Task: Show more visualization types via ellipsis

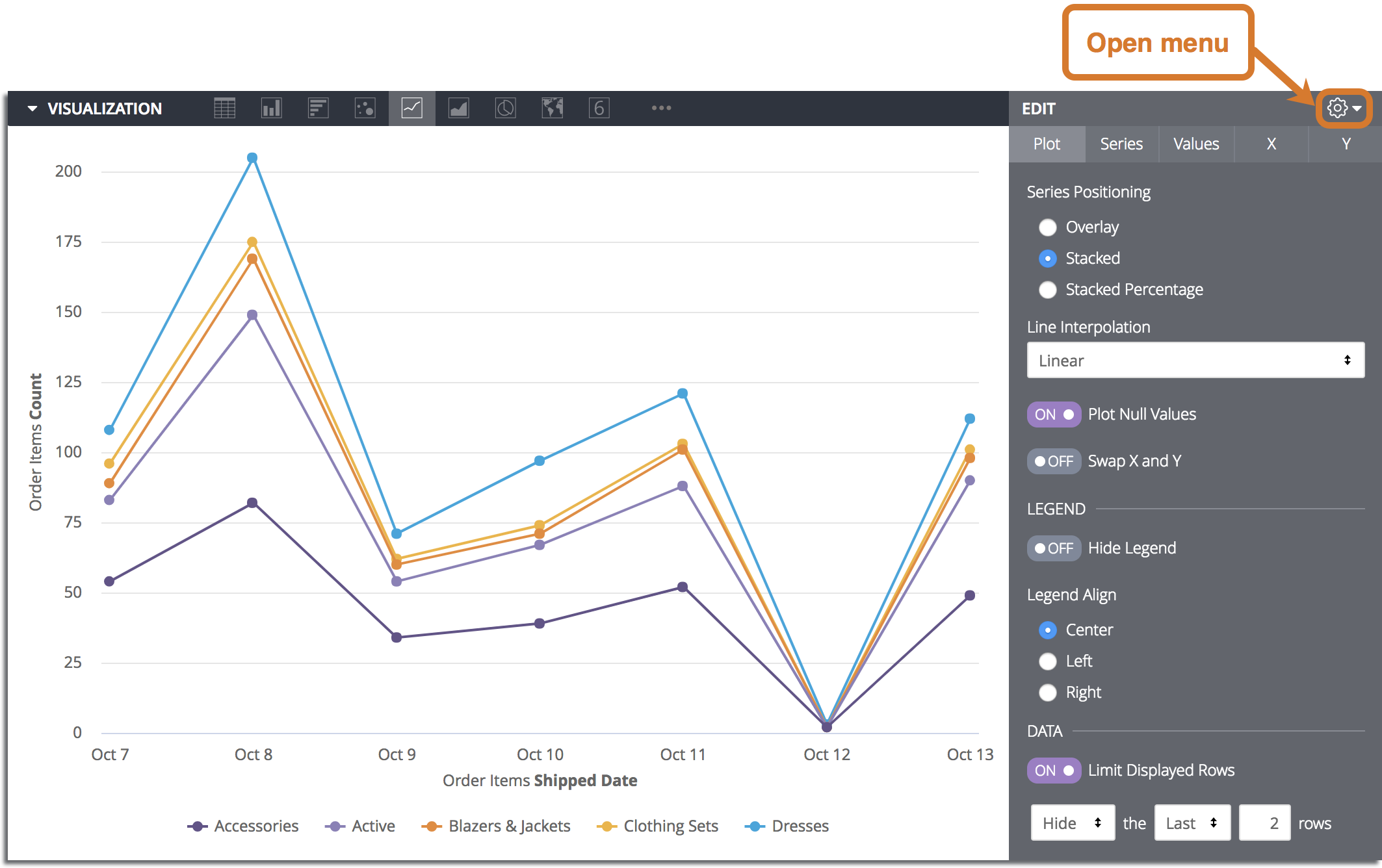Action: pos(661,108)
